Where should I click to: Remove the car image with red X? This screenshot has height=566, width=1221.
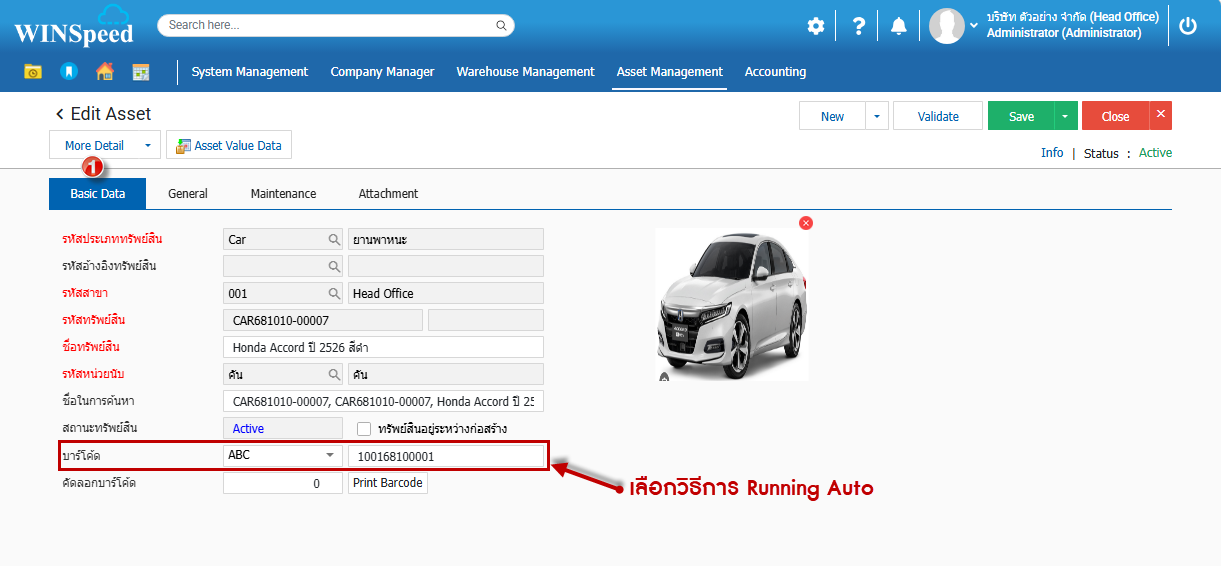click(806, 223)
